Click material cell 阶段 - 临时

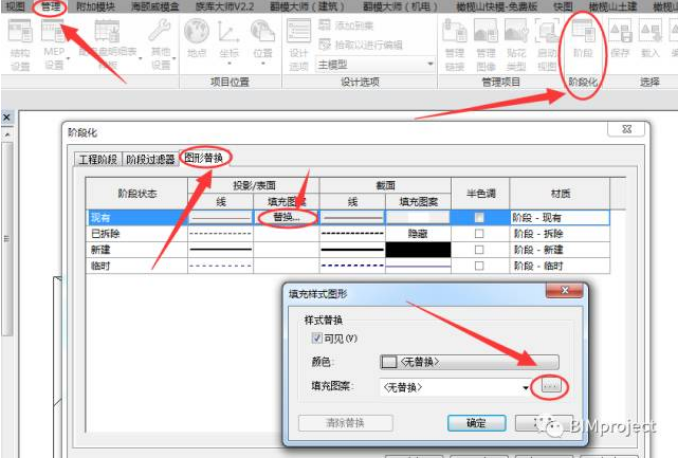point(559,266)
